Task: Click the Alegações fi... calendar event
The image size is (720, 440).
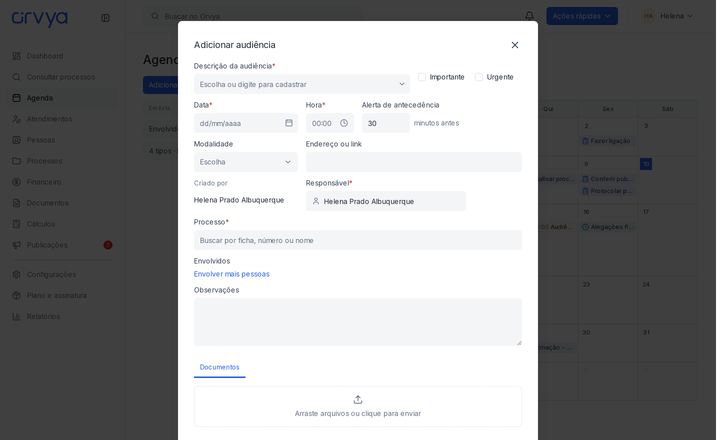Action: coord(608,227)
